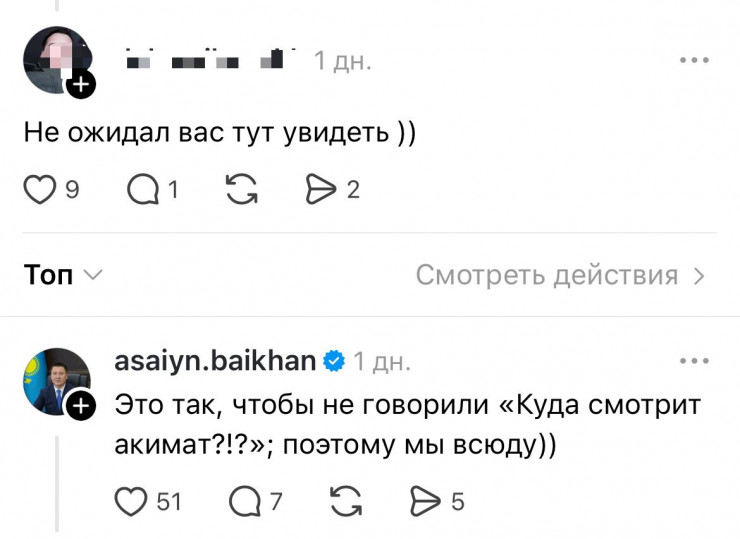
Task: Repost asaiyn.baikhan's reply
Action: pyautogui.click(x=346, y=500)
